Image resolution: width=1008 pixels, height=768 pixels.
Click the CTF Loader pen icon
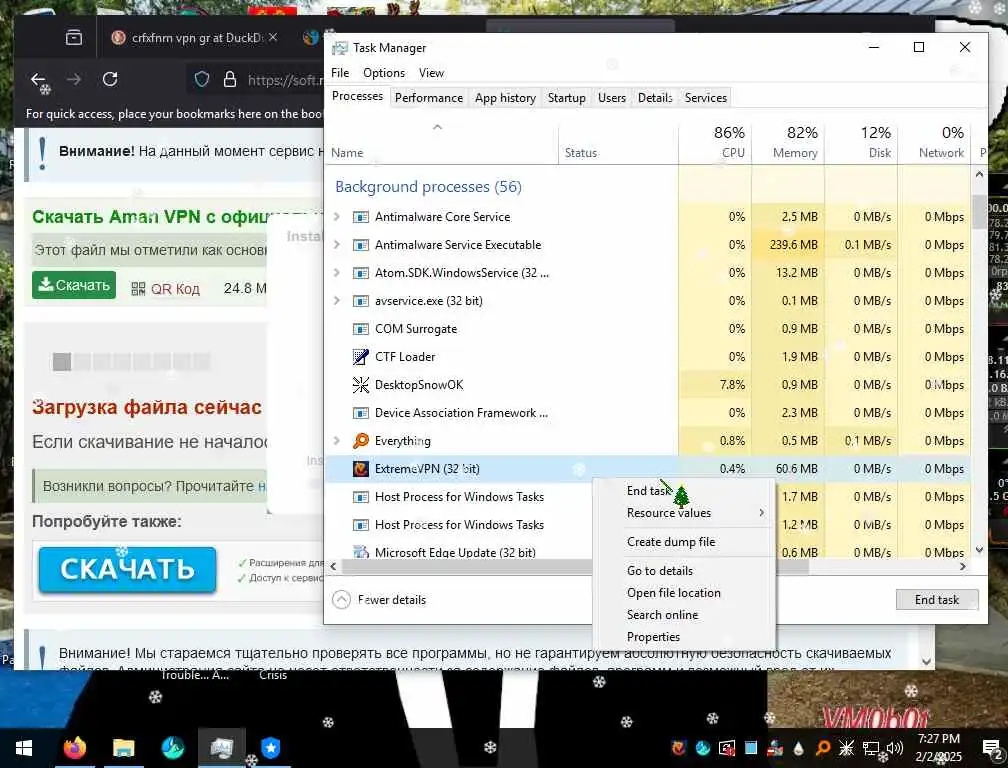pos(361,357)
